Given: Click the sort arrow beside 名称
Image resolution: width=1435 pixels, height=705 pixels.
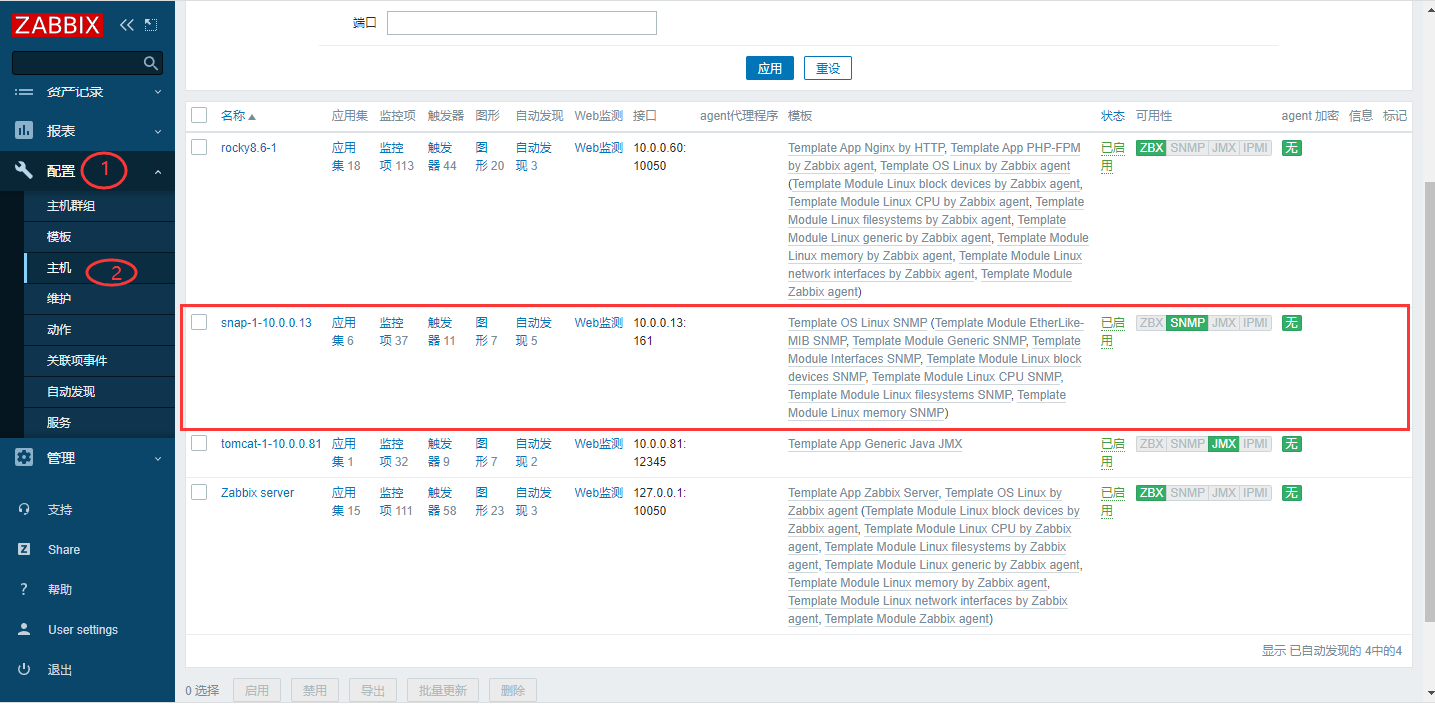Looking at the screenshot, I should 252,117.
